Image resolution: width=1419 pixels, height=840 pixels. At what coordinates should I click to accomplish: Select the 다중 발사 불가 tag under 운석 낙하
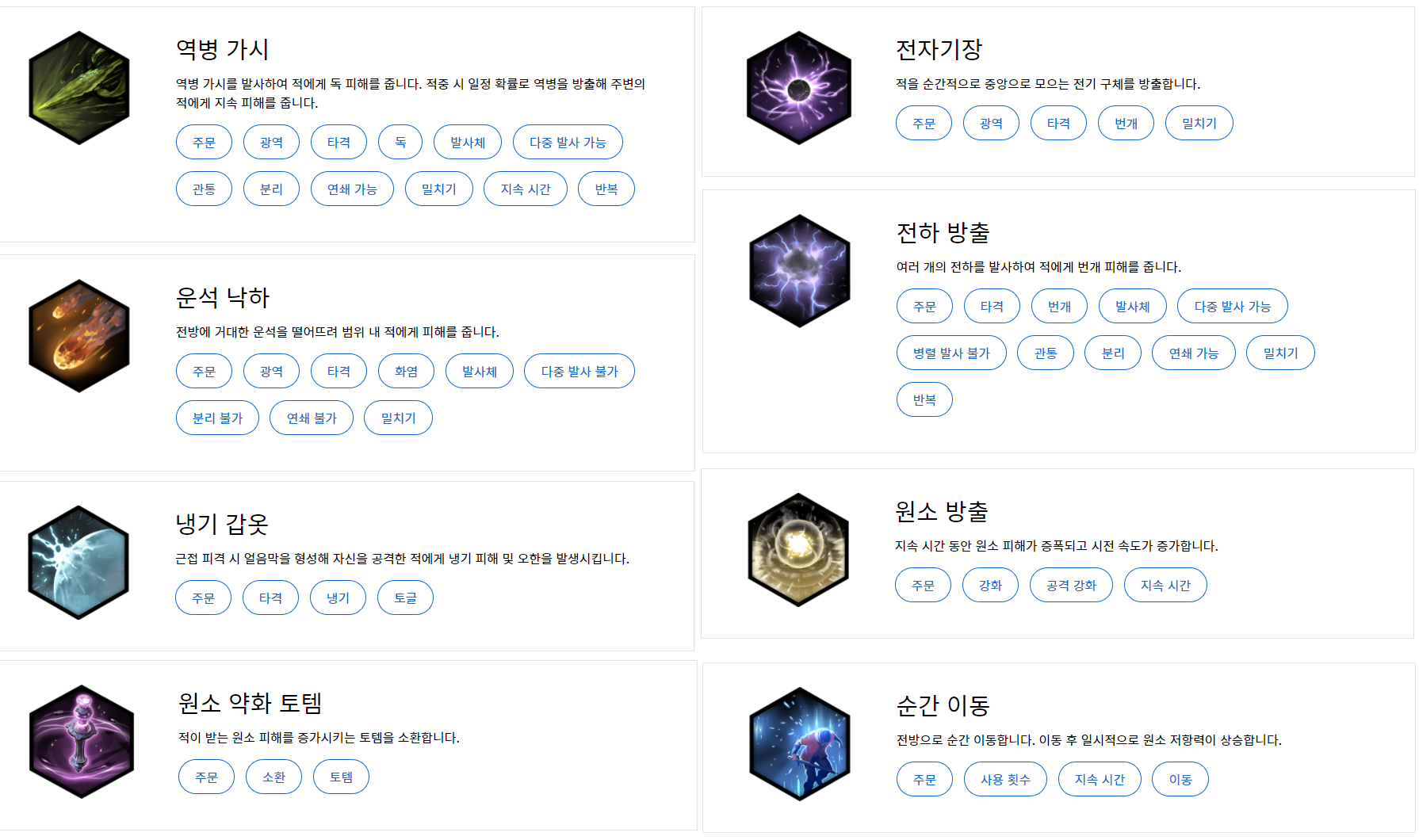pyautogui.click(x=579, y=371)
